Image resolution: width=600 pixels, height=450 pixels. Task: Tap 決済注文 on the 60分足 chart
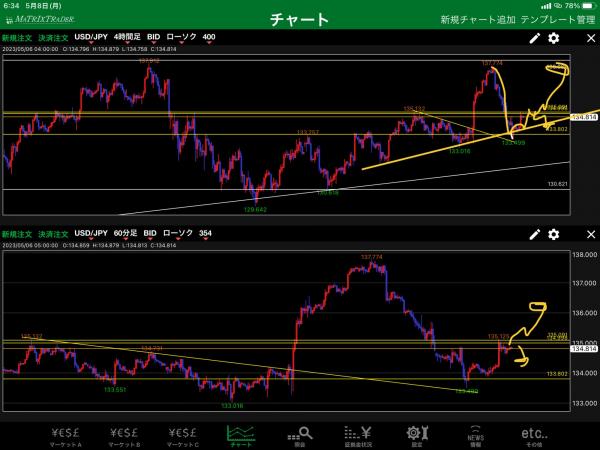[x=53, y=234]
